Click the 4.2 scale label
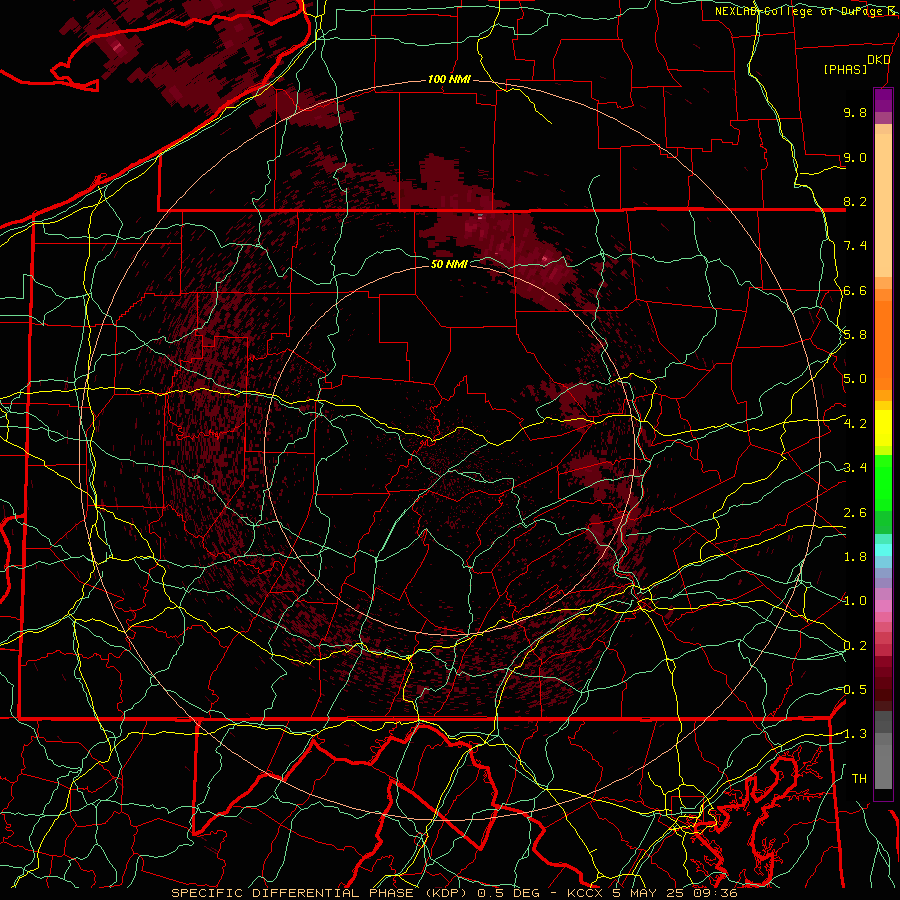Viewport: 900px width, 900px height. click(x=855, y=424)
